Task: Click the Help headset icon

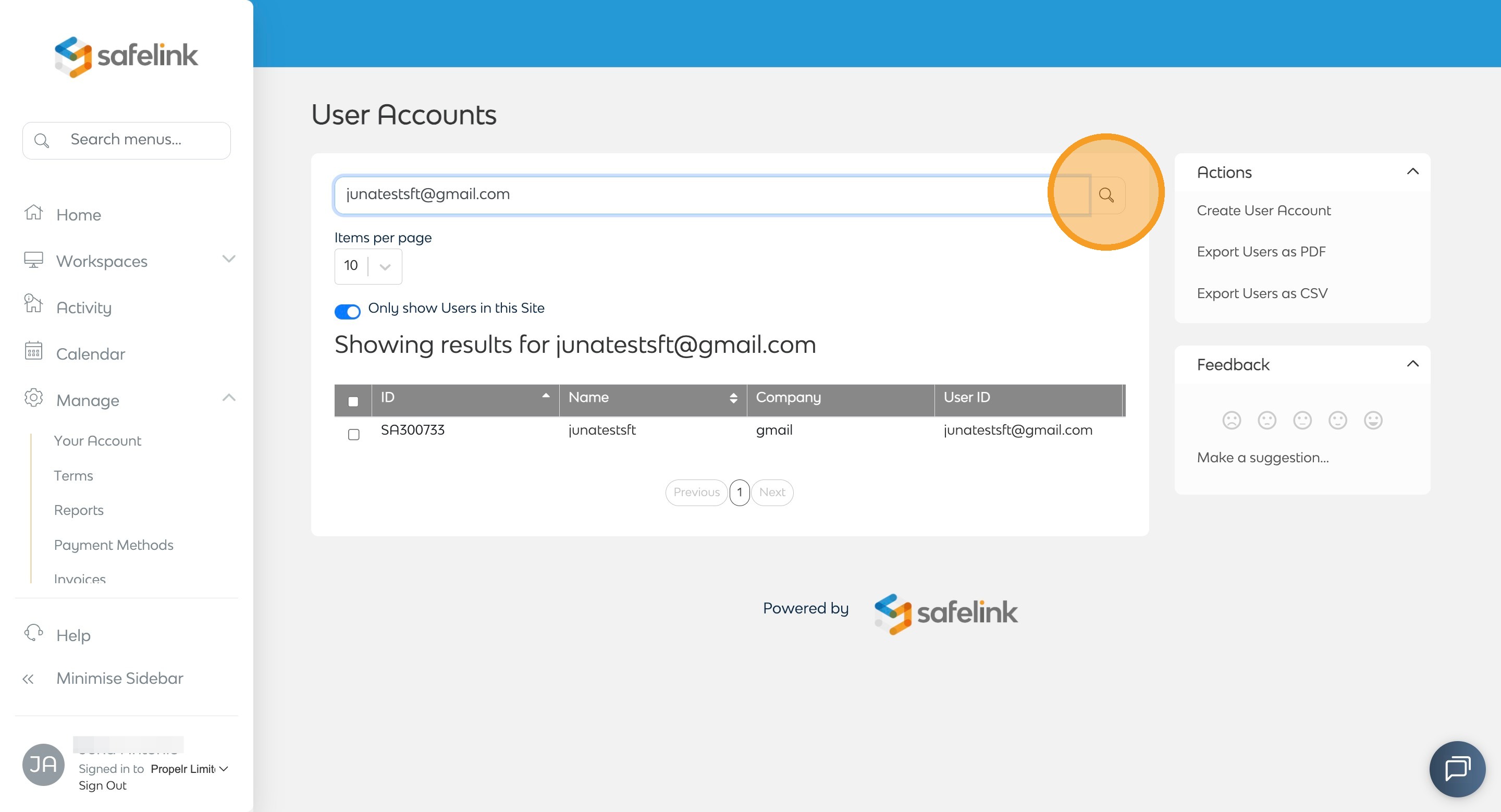Action: pyautogui.click(x=34, y=633)
